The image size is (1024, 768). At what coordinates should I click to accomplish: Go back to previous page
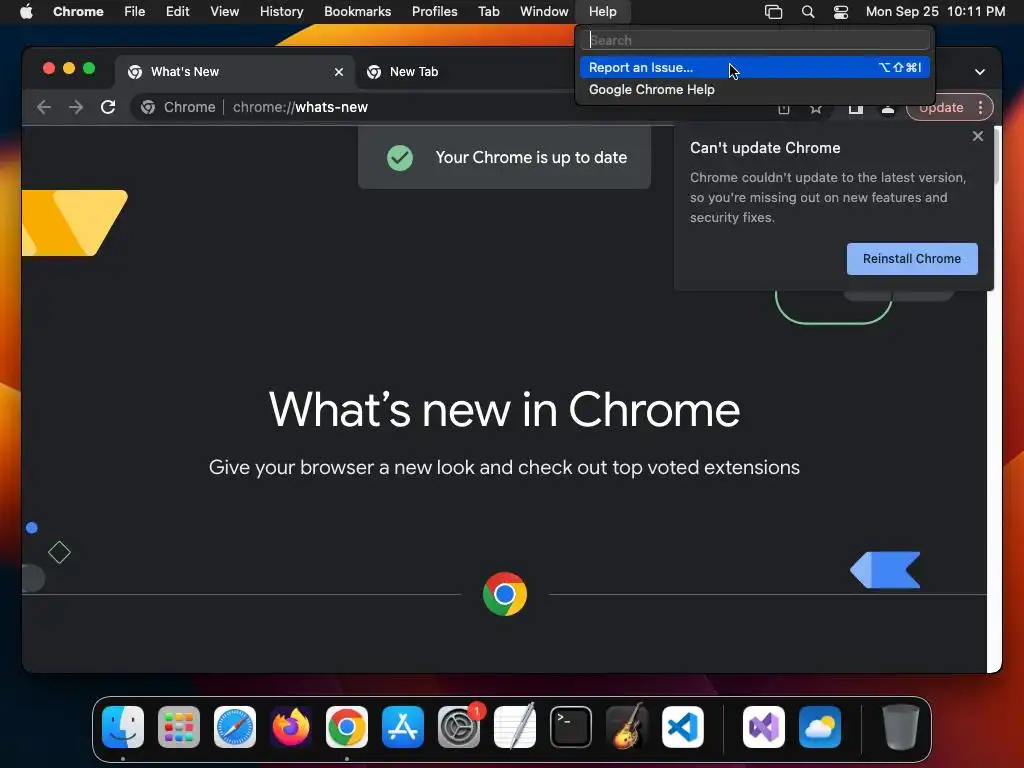[x=44, y=107]
